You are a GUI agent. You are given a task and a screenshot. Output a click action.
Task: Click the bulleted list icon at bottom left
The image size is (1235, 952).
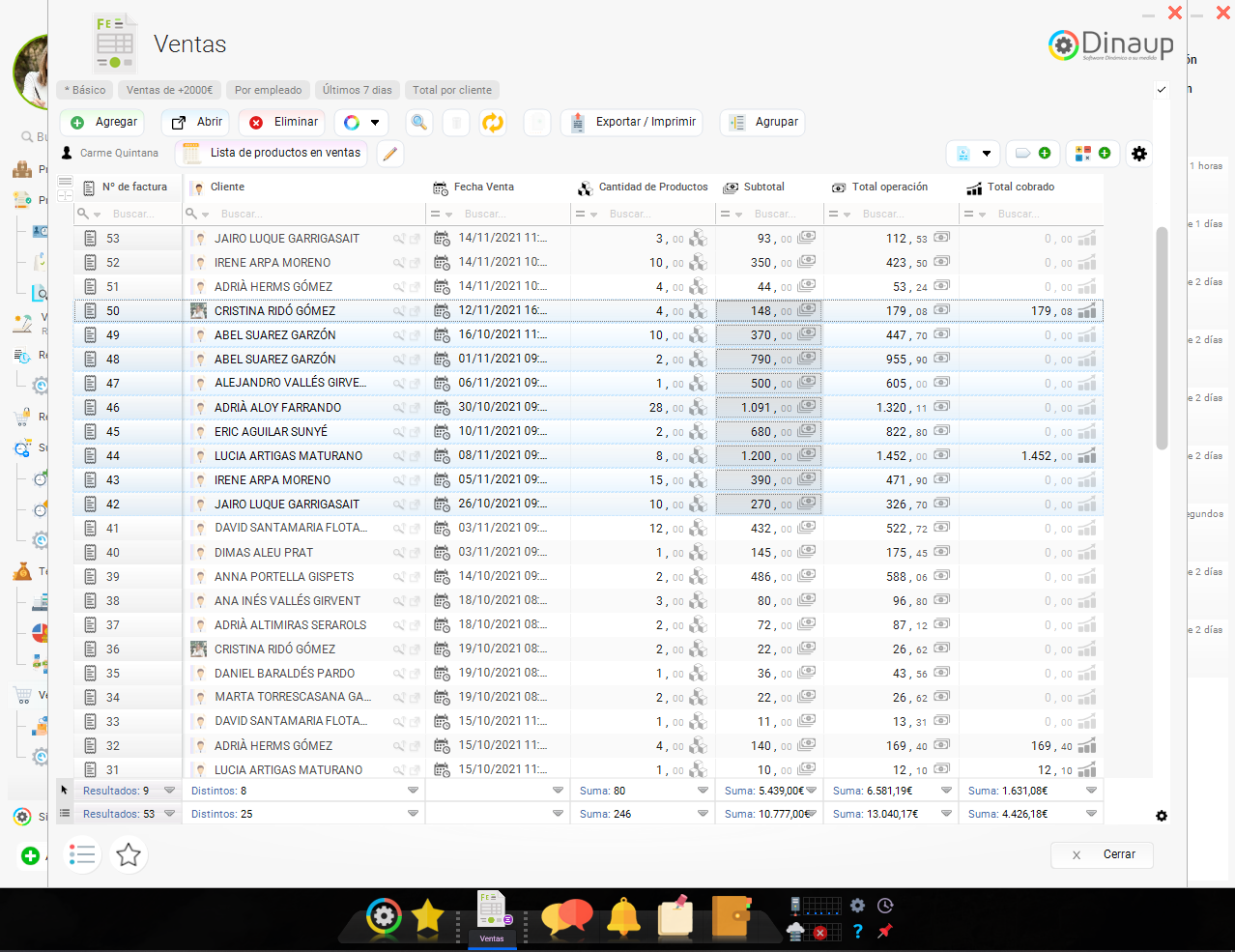point(83,854)
